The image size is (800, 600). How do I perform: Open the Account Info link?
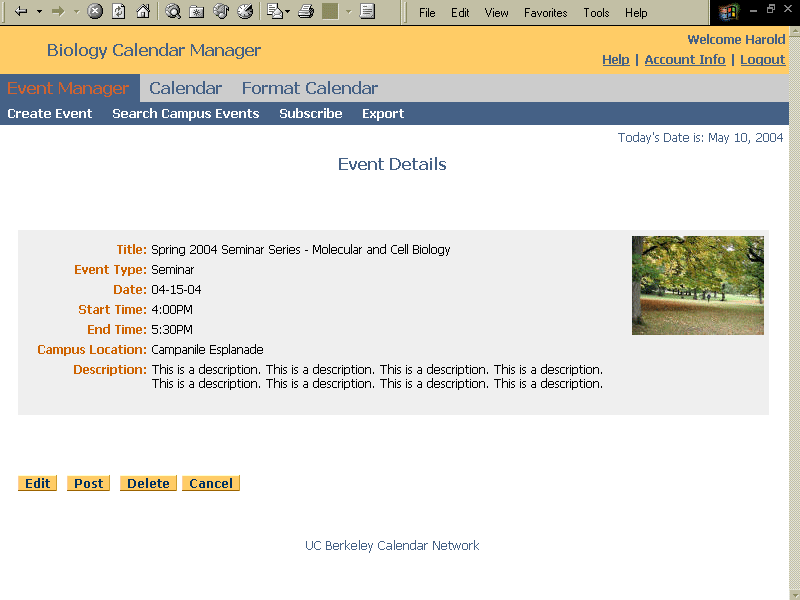[x=685, y=60]
